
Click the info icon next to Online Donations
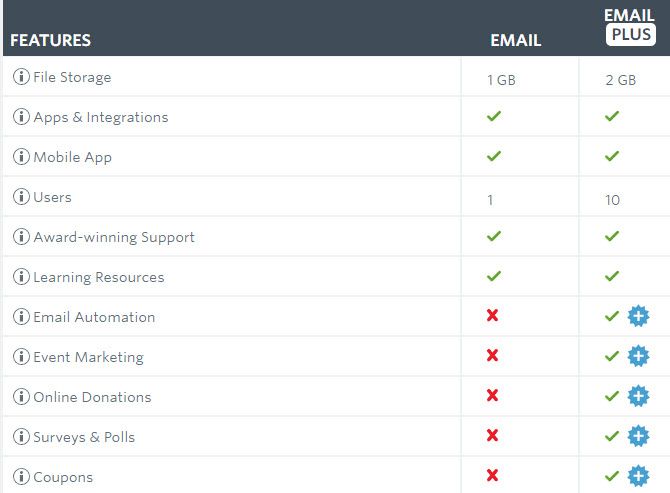tap(21, 397)
